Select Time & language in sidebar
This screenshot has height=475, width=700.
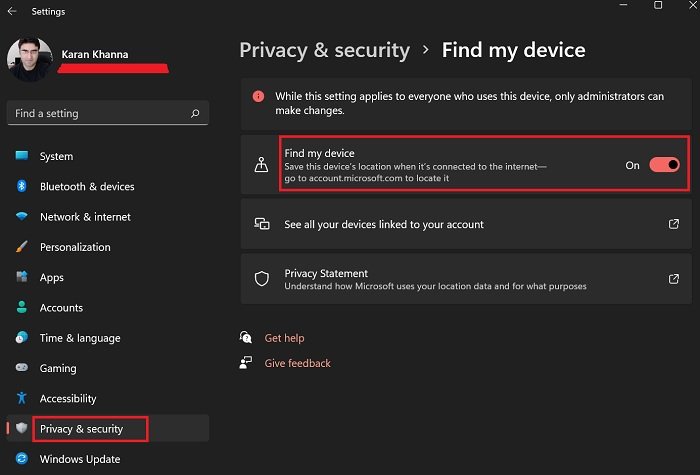click(x=80, y=338)
